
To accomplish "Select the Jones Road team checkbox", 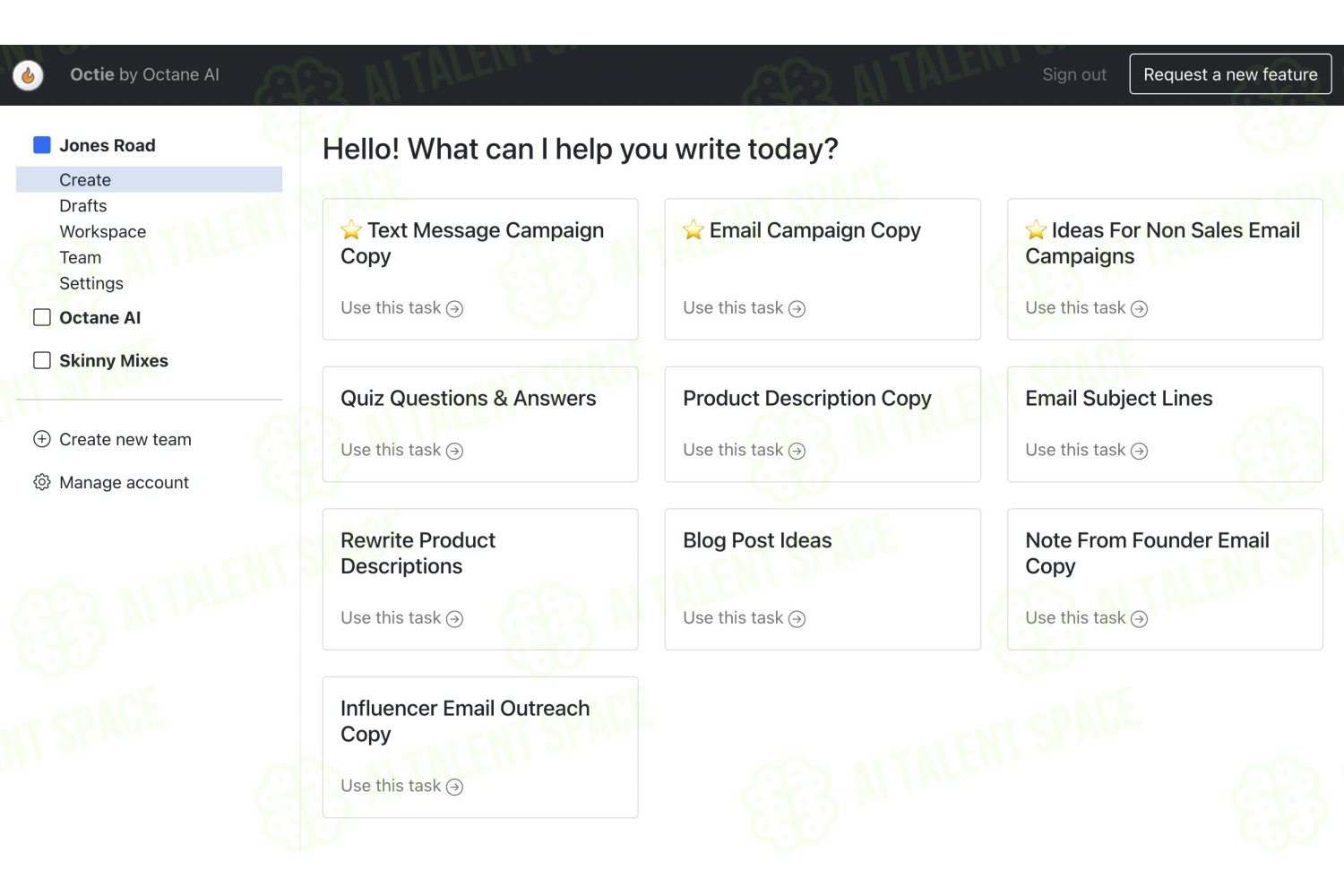I will tap(42, 145).
